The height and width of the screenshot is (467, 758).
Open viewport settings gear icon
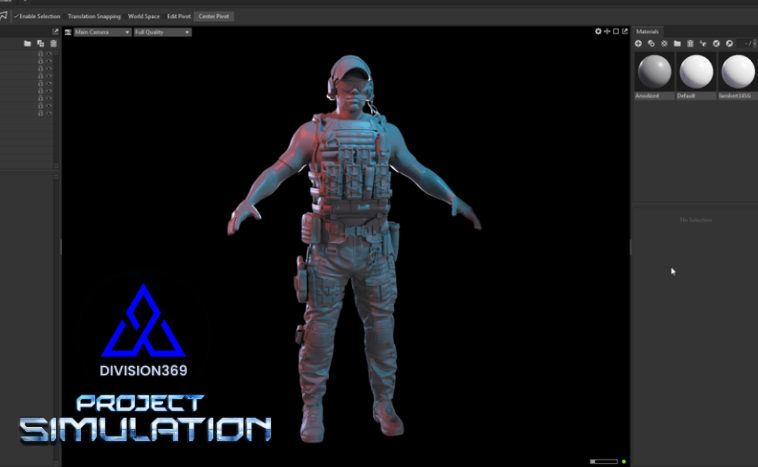point(598,31)
